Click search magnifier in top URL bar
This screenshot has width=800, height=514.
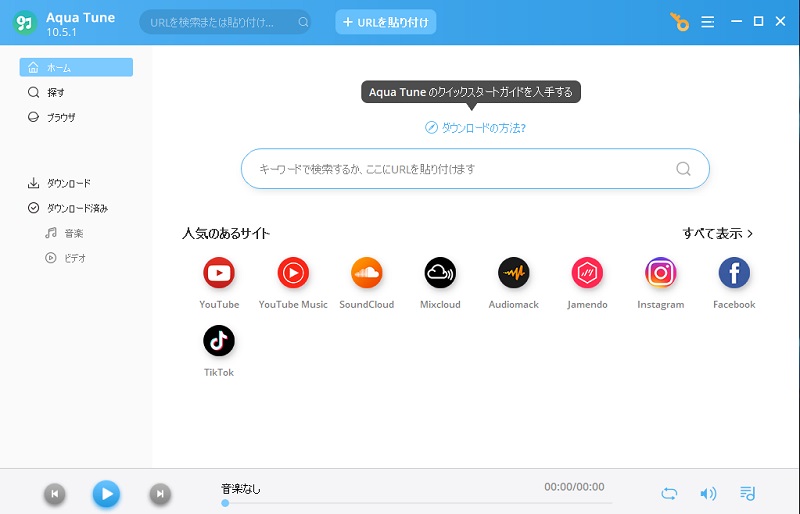303,22
